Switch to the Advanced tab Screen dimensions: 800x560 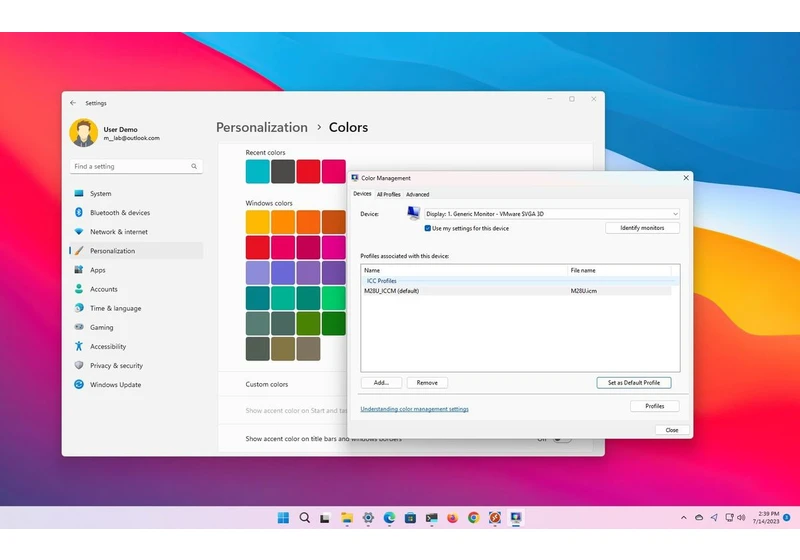[x=417, y=194]
